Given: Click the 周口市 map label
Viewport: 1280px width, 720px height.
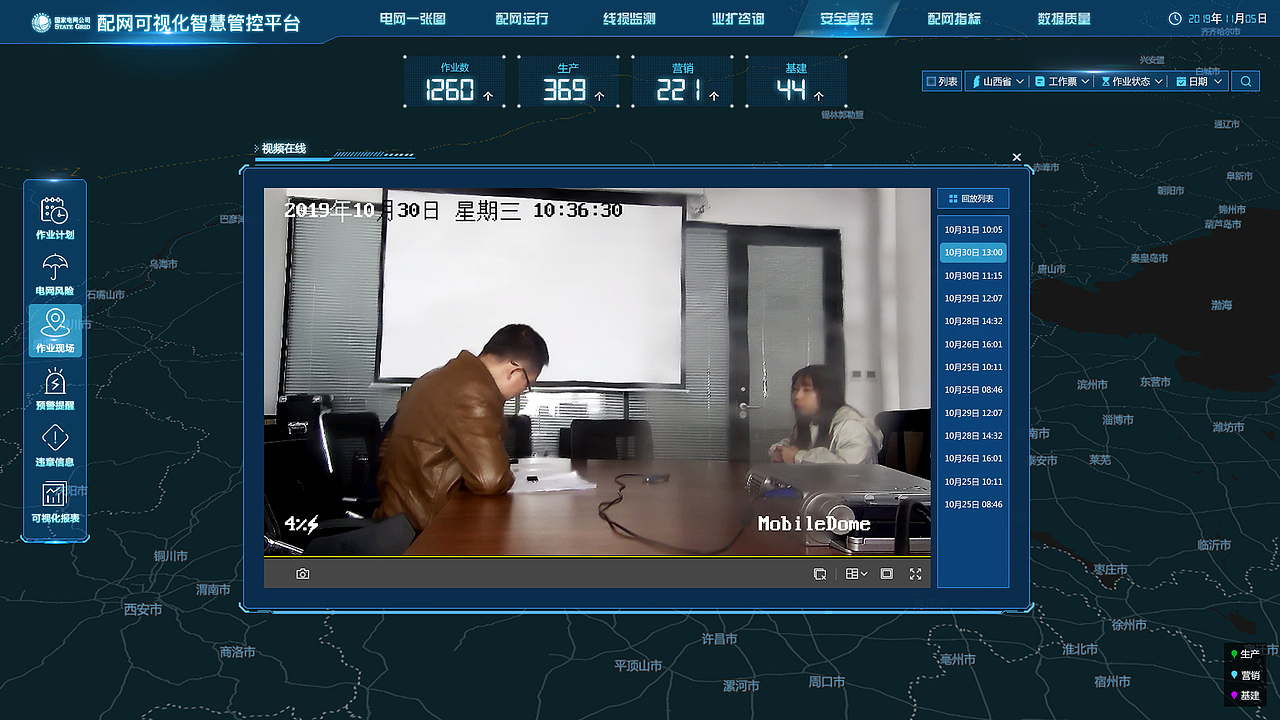Looking at the screenshot, I should tap(827, 682).
